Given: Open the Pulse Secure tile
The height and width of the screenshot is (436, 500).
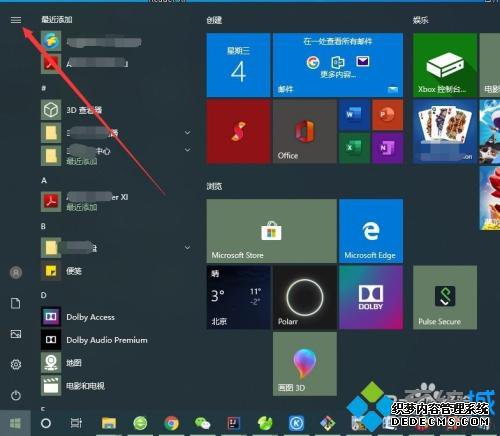Looking at the screenshot, I should click(445, 297).
